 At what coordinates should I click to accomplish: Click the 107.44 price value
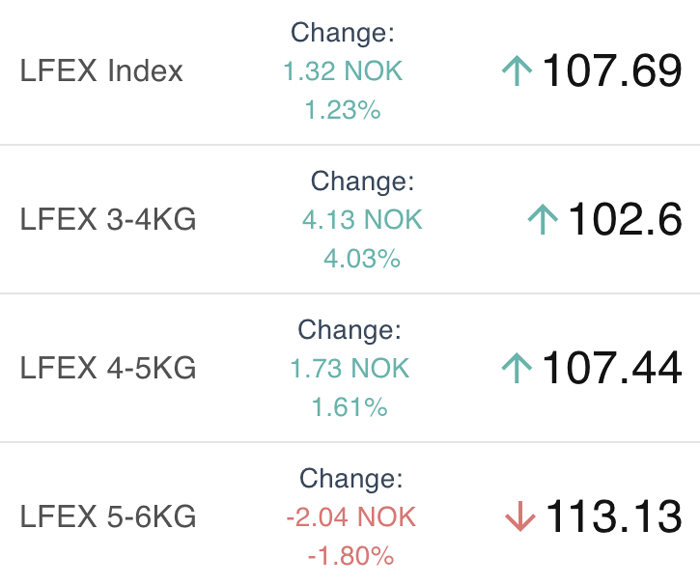tap(612, 368)
